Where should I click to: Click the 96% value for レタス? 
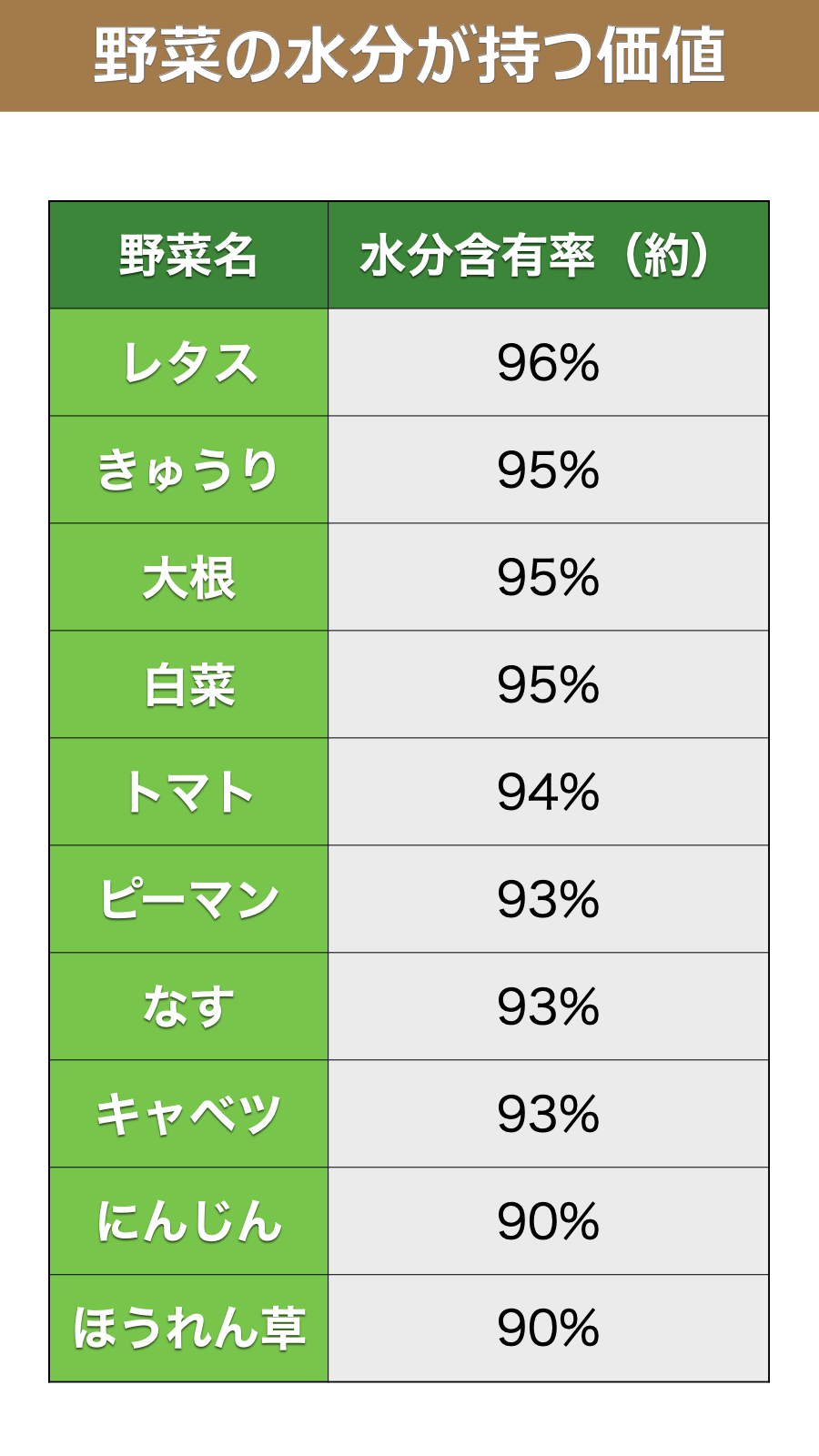(x=548, y=363)
